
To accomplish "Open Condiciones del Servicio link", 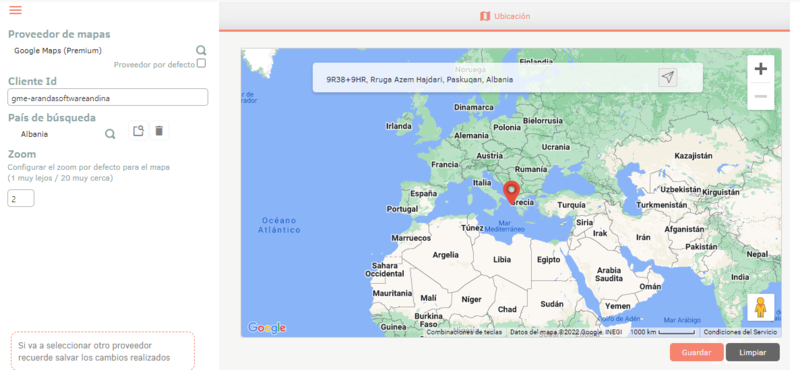I will click(740, 332).
